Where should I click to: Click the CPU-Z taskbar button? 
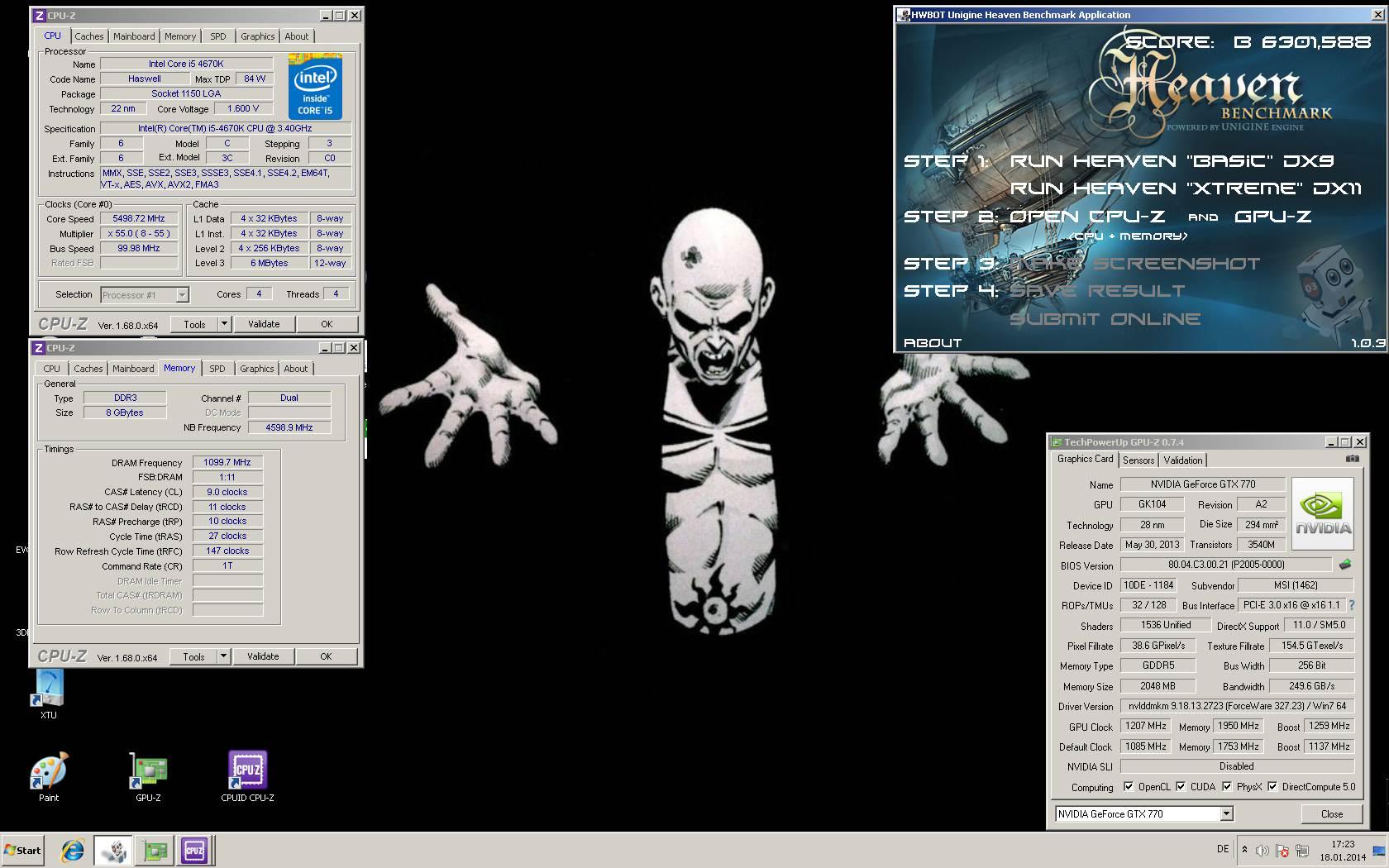(x=194, y=850)
